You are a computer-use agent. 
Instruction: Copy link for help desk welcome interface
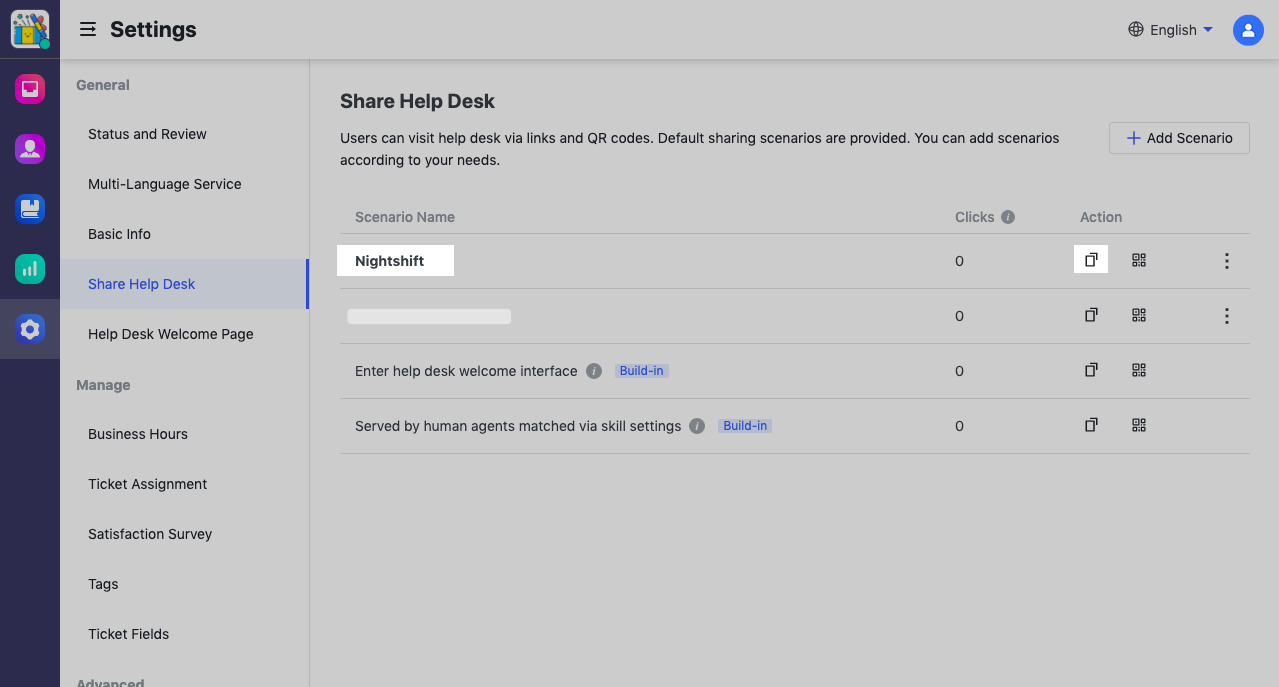tap(1091, 370)
